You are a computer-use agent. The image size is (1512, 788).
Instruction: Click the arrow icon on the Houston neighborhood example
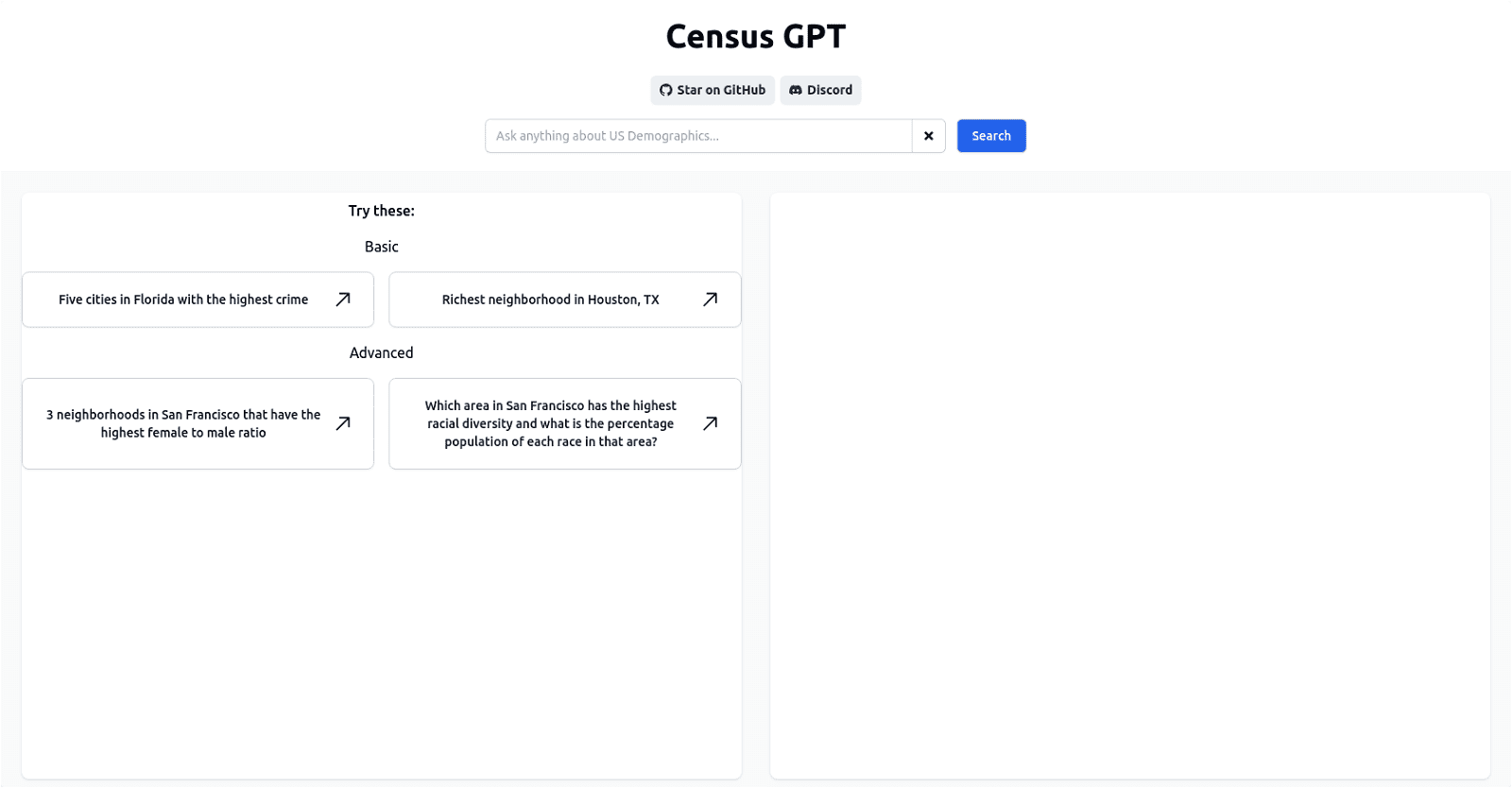709,299
